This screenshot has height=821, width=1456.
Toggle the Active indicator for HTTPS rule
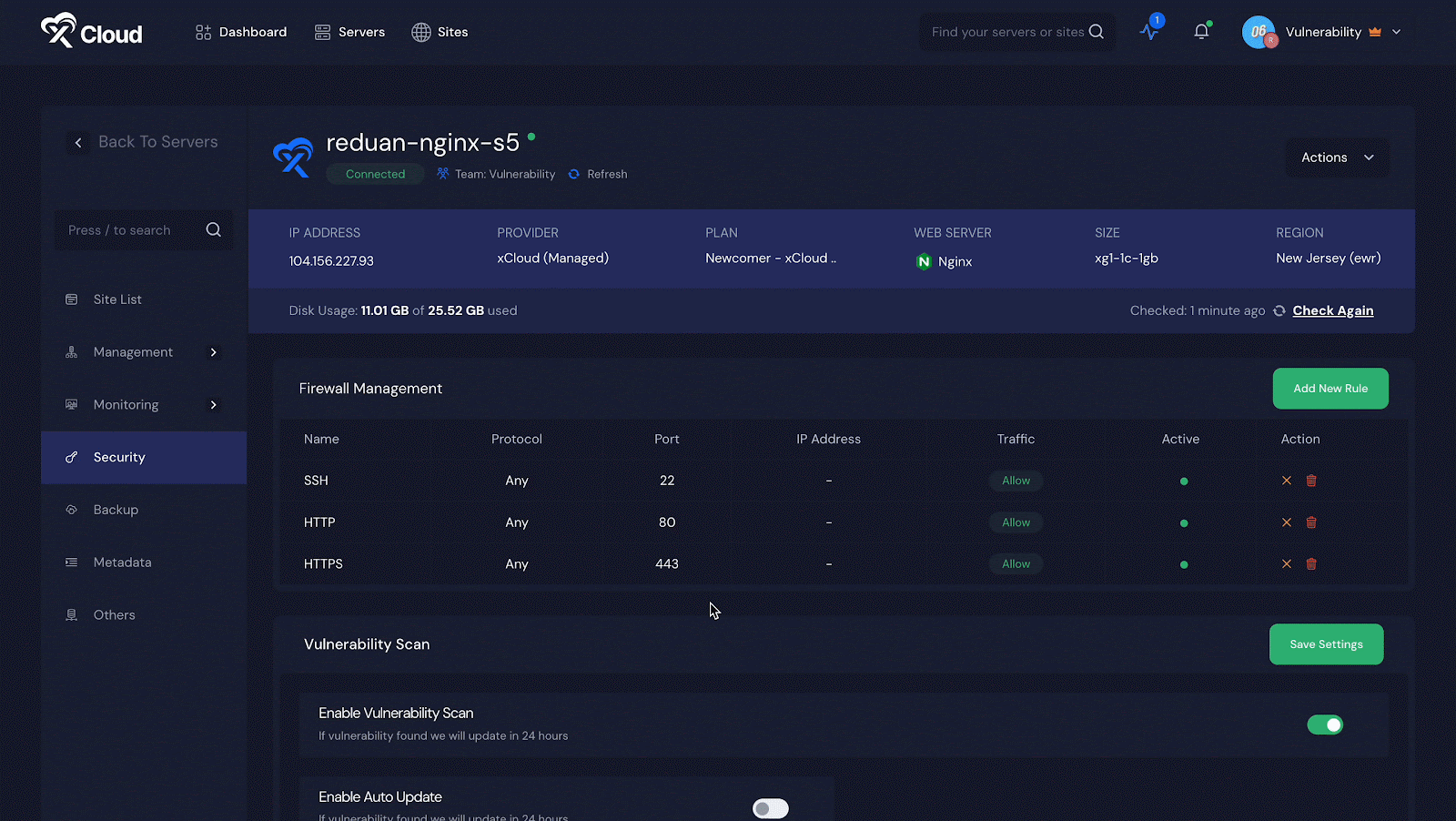[x=1184, y=563]
